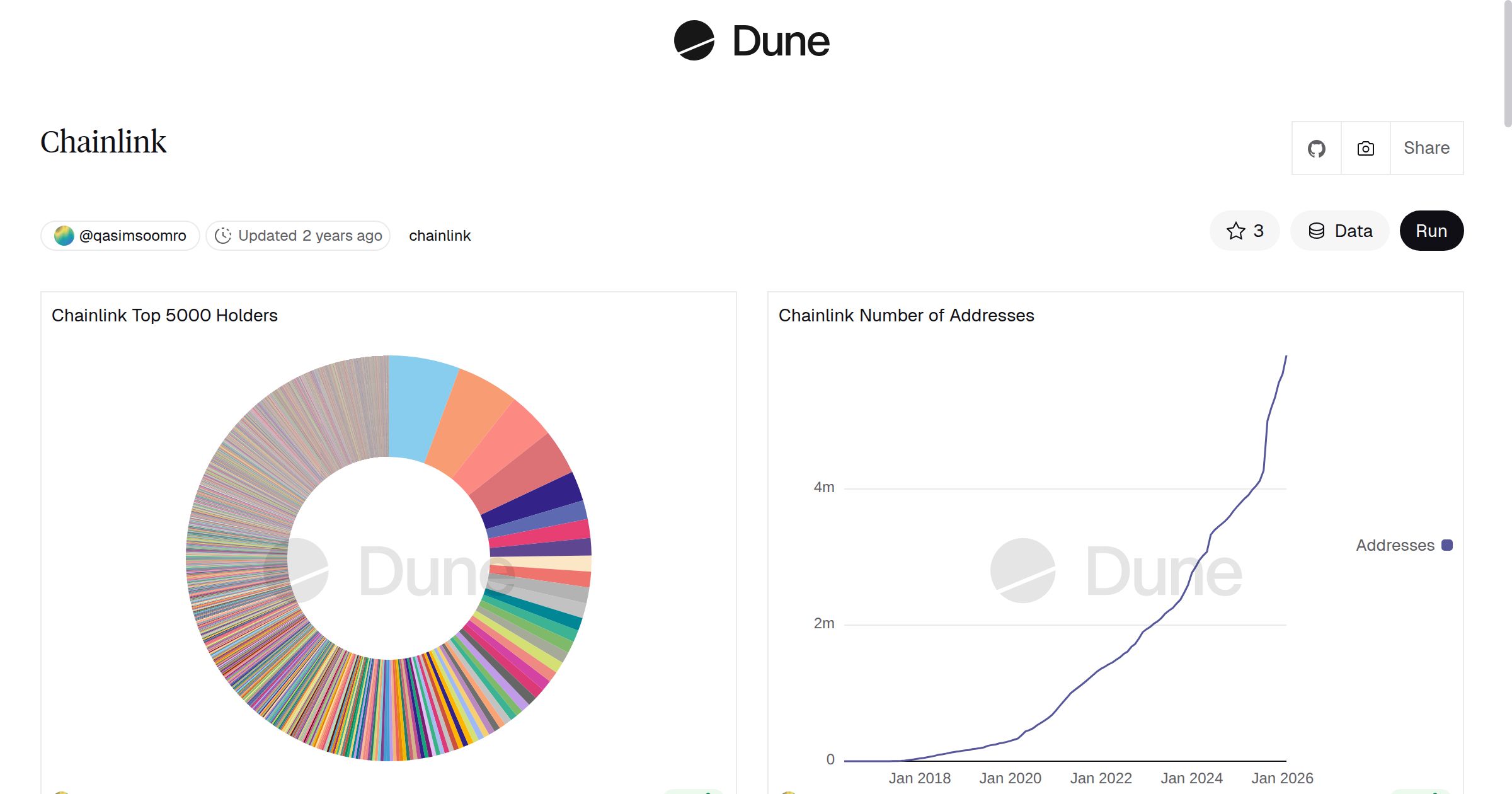Open the GitHub icon in the top toolbar

tap(1316, 148)
